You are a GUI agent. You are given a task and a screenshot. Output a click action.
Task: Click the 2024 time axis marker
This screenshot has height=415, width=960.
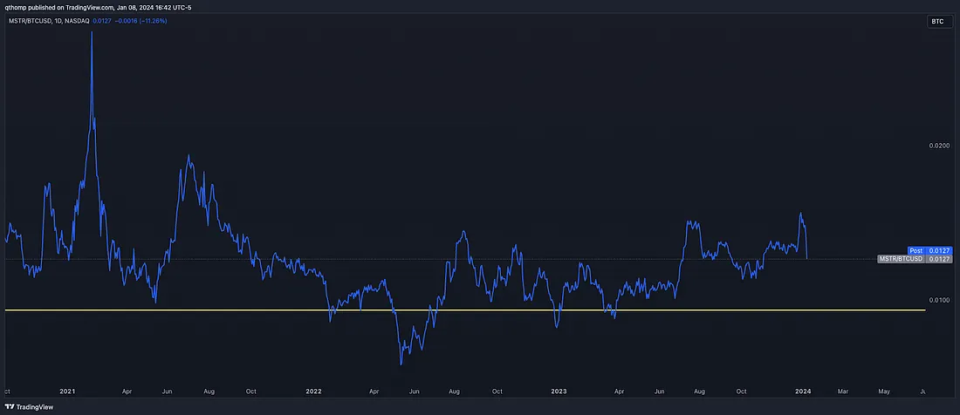click(803, 390)
